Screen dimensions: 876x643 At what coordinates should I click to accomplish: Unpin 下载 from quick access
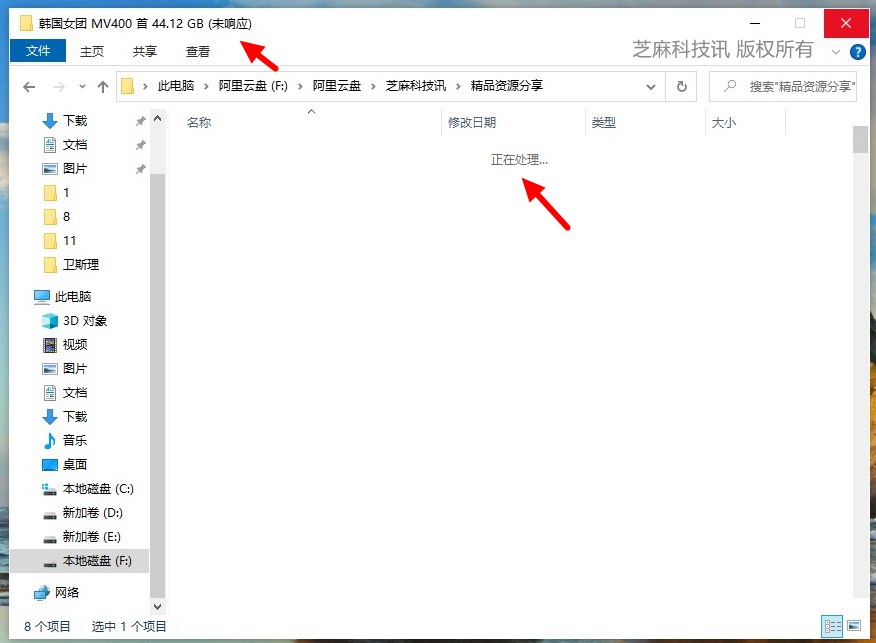[x=141, y=120]
